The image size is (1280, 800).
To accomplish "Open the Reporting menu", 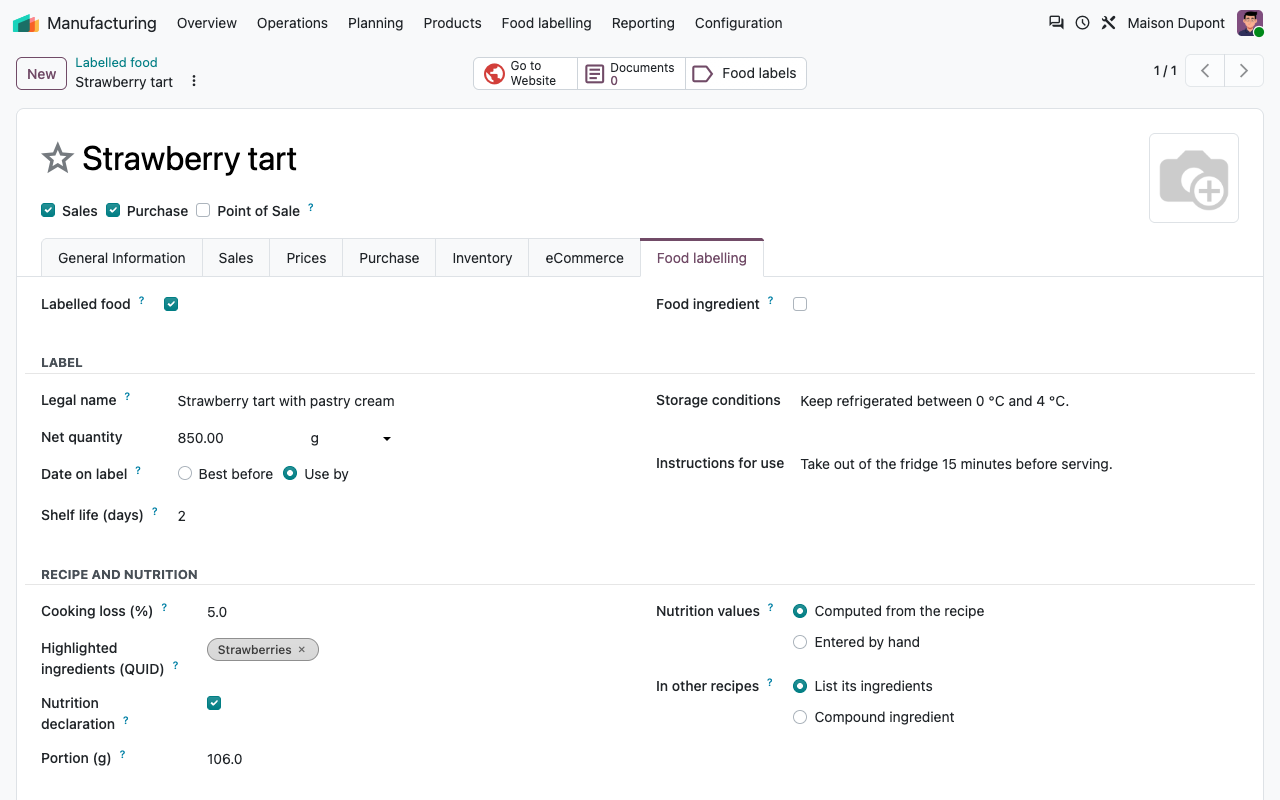I will pyautogui.click(x=643, y=23).
